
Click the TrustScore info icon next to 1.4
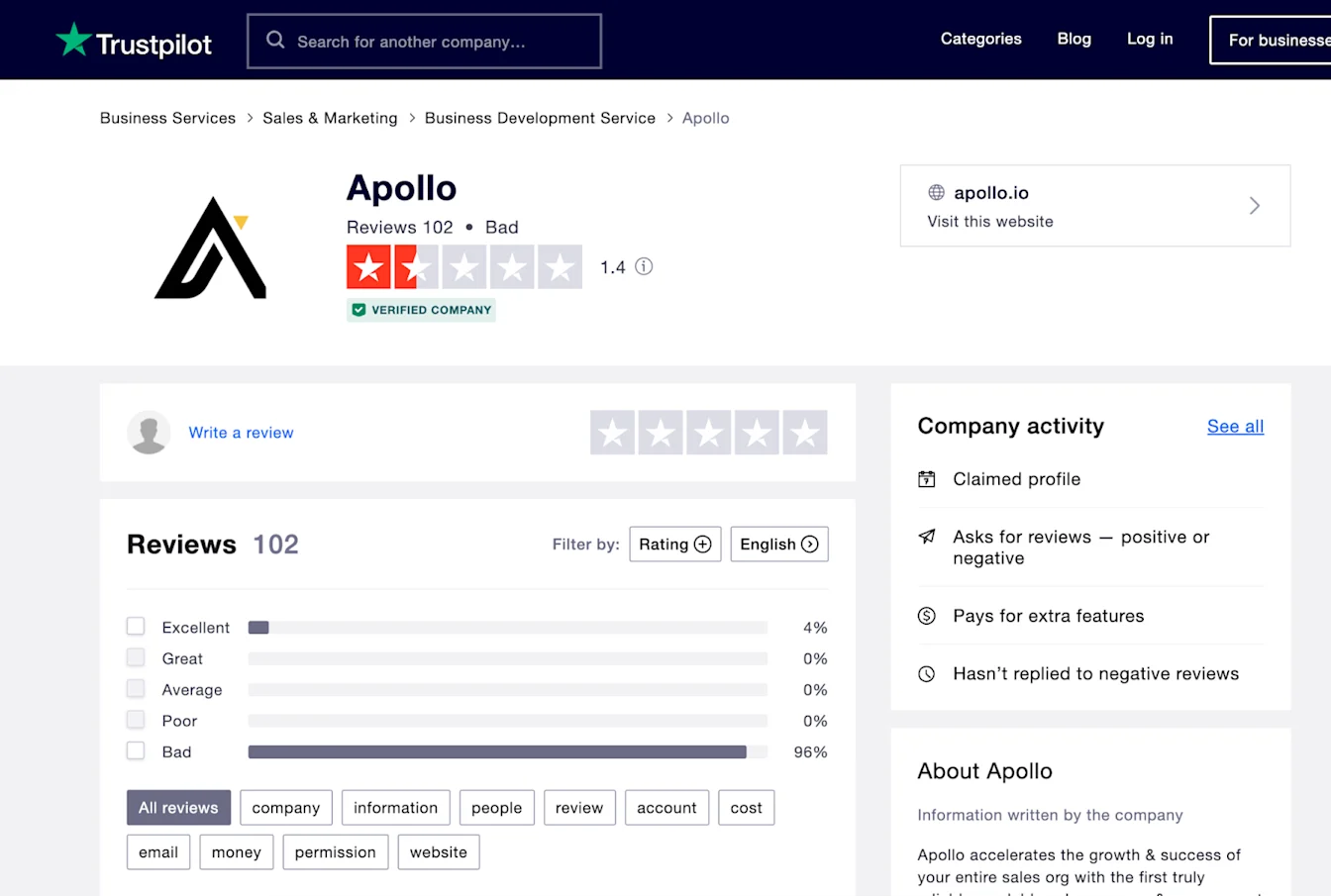point(644,266)
